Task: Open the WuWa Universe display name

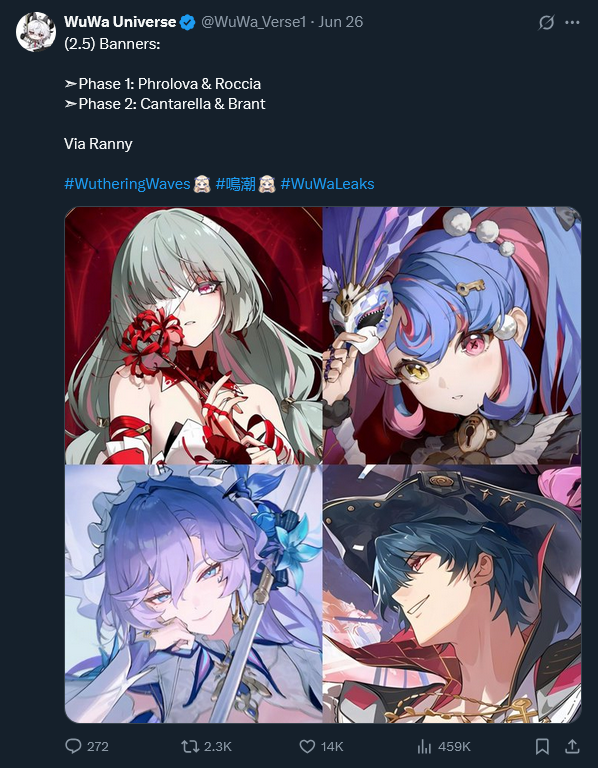Action: pyautogui.click(x=120, y=22)
